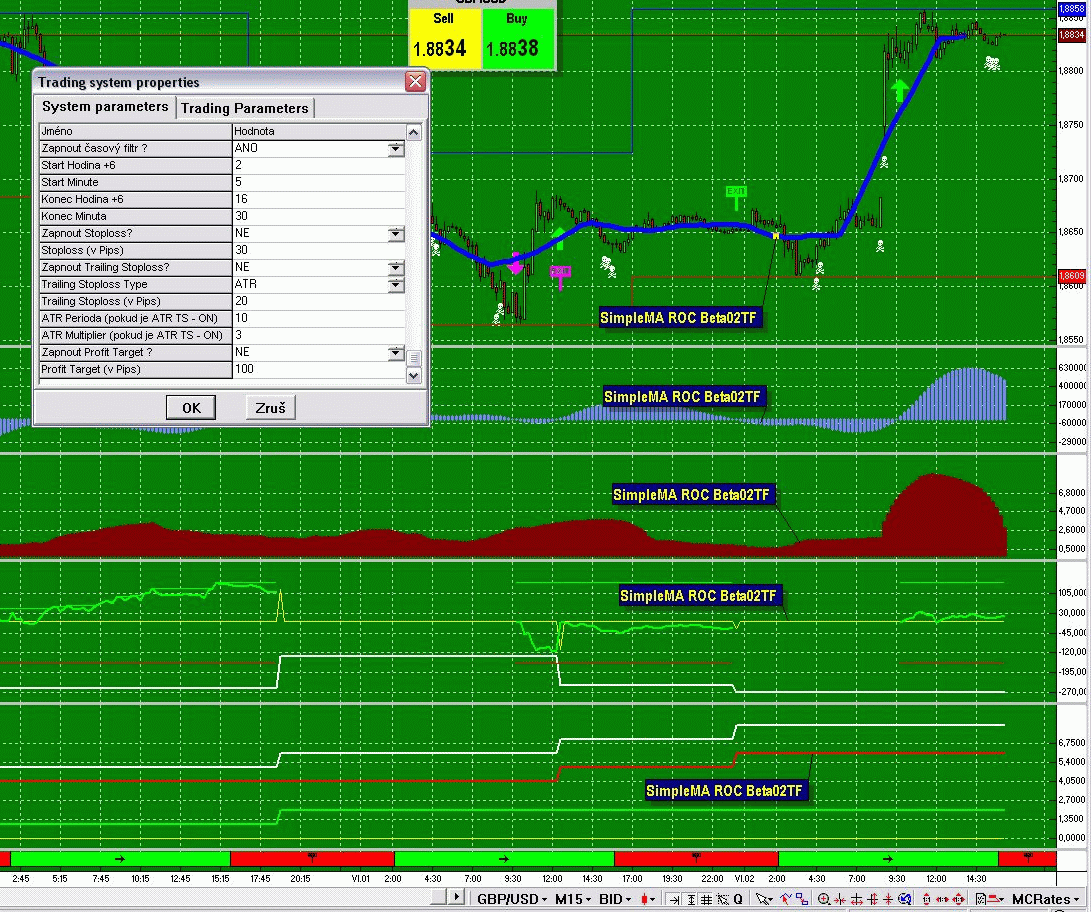Click the Start Minute value field
Viewport: 1091px width, 912px height.
[319, 182]
